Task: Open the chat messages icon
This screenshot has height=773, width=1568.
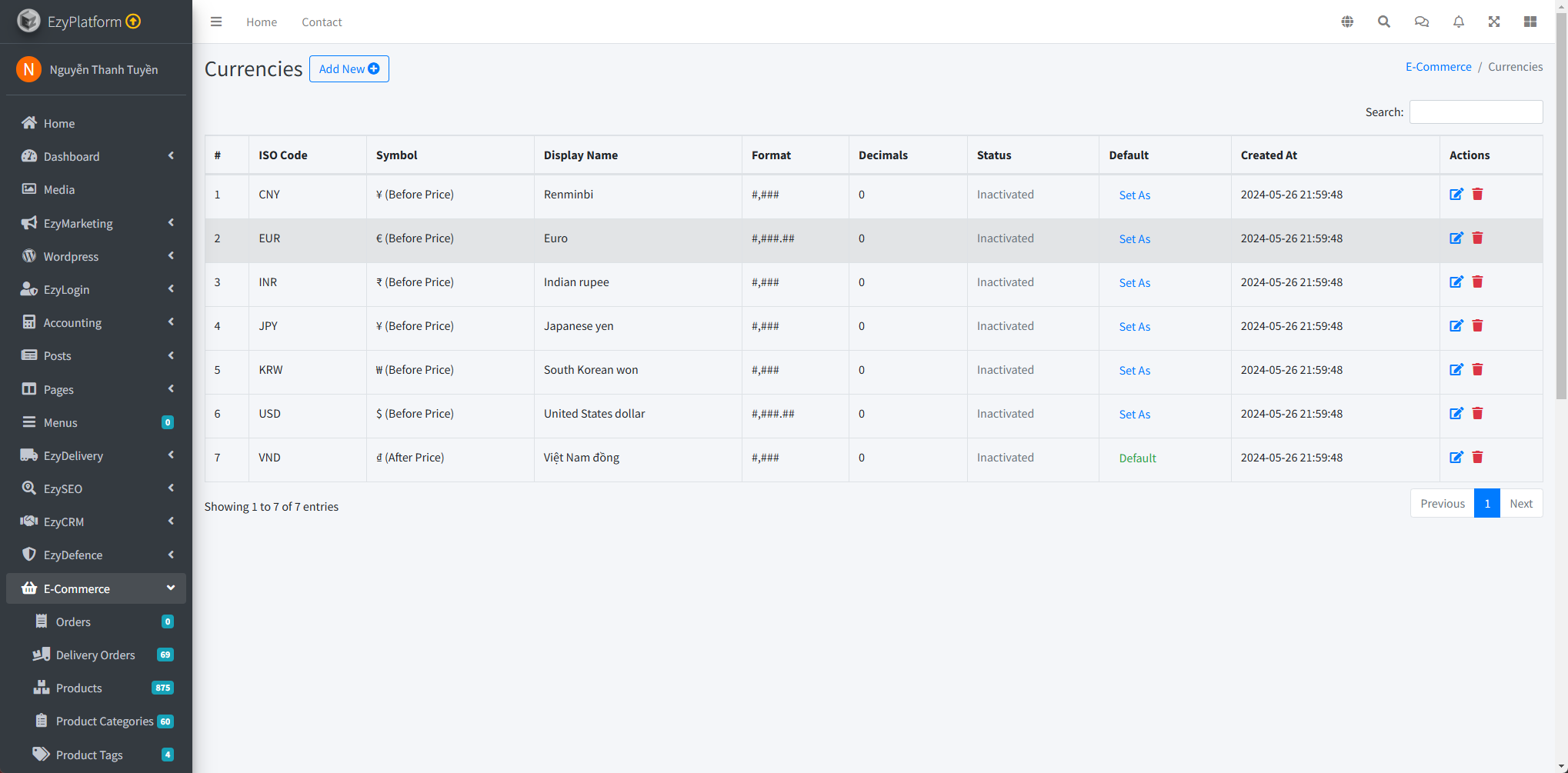Action: coord(1421,22)
